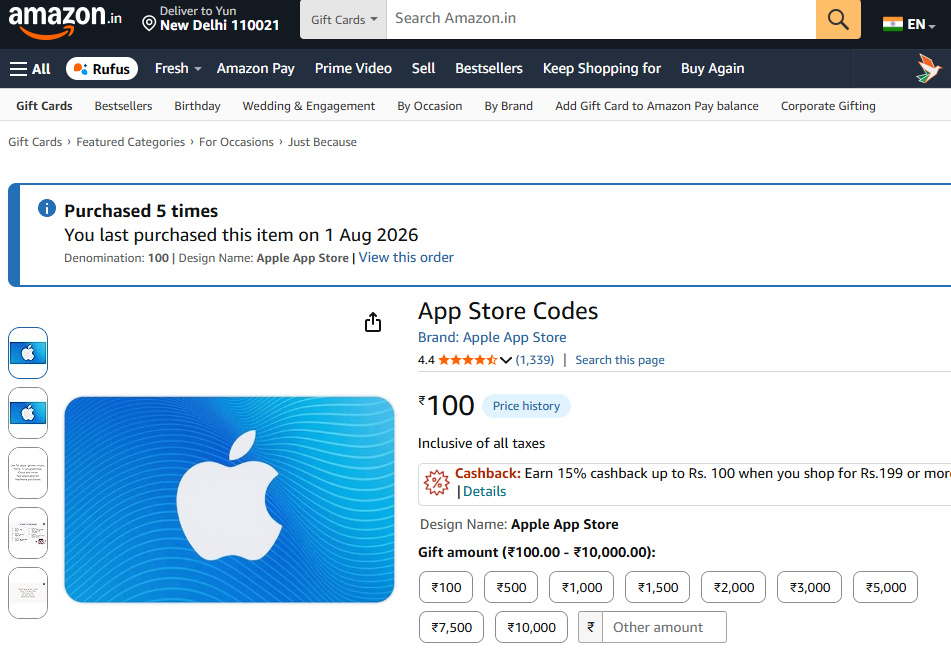Choose the ₹5,000 gift amount
This screenshot has width=951, height=661.
pos(885,587)
